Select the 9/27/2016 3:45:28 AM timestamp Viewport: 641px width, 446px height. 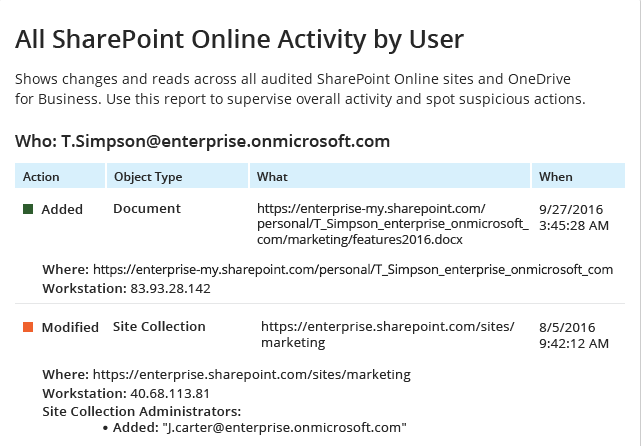(574, 217)
